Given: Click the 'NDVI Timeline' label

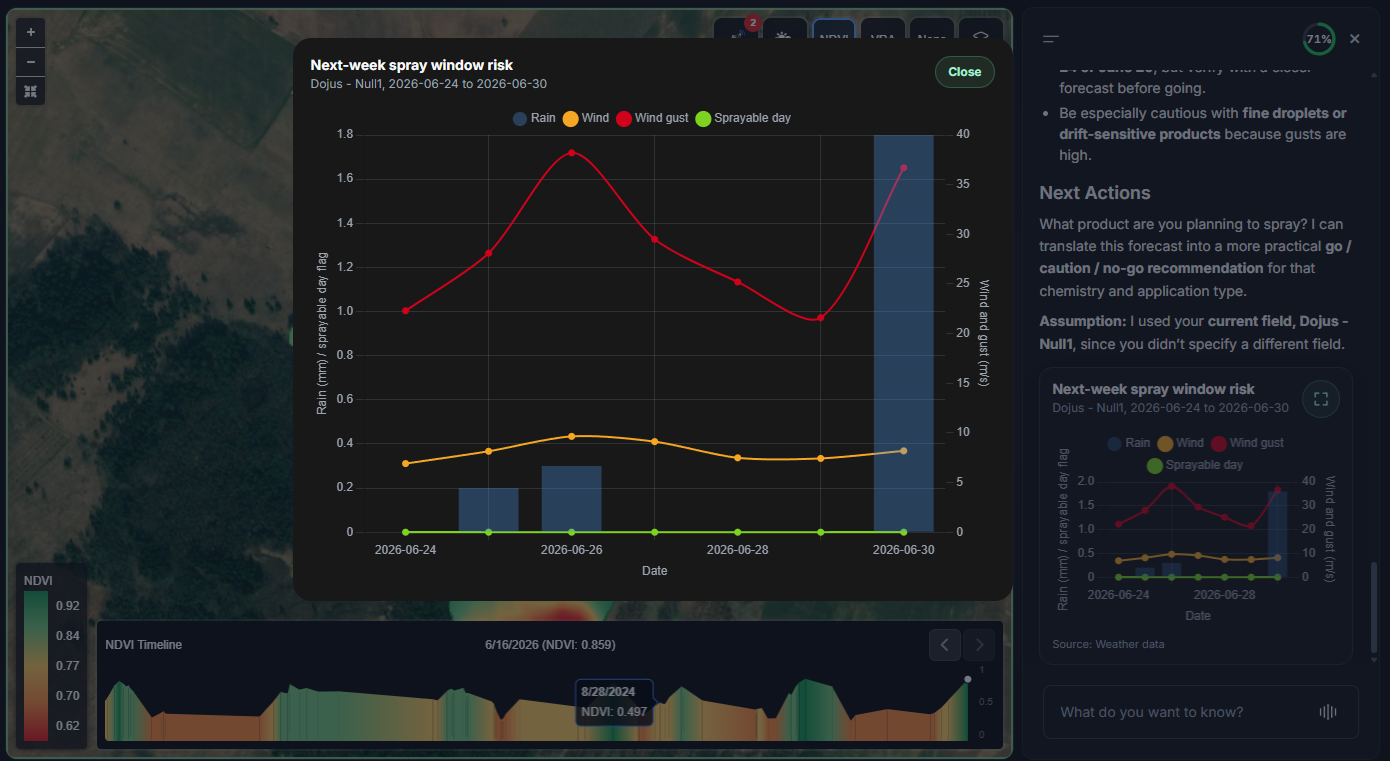Looking at the screenshot, I should tap(144, 645).
